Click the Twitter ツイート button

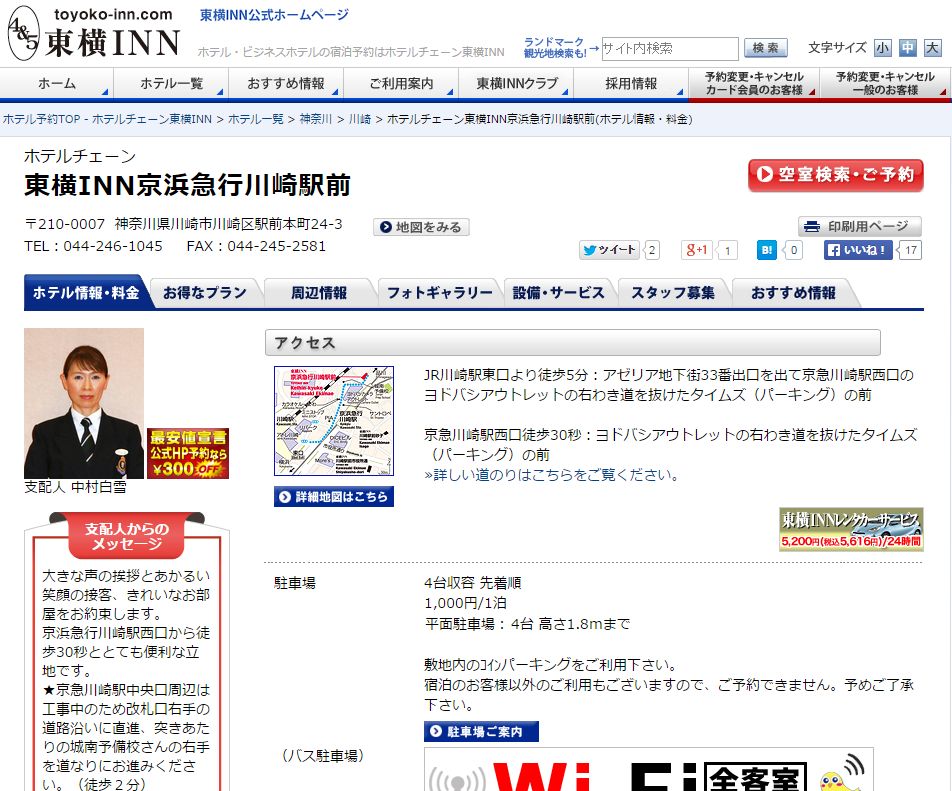610,250
